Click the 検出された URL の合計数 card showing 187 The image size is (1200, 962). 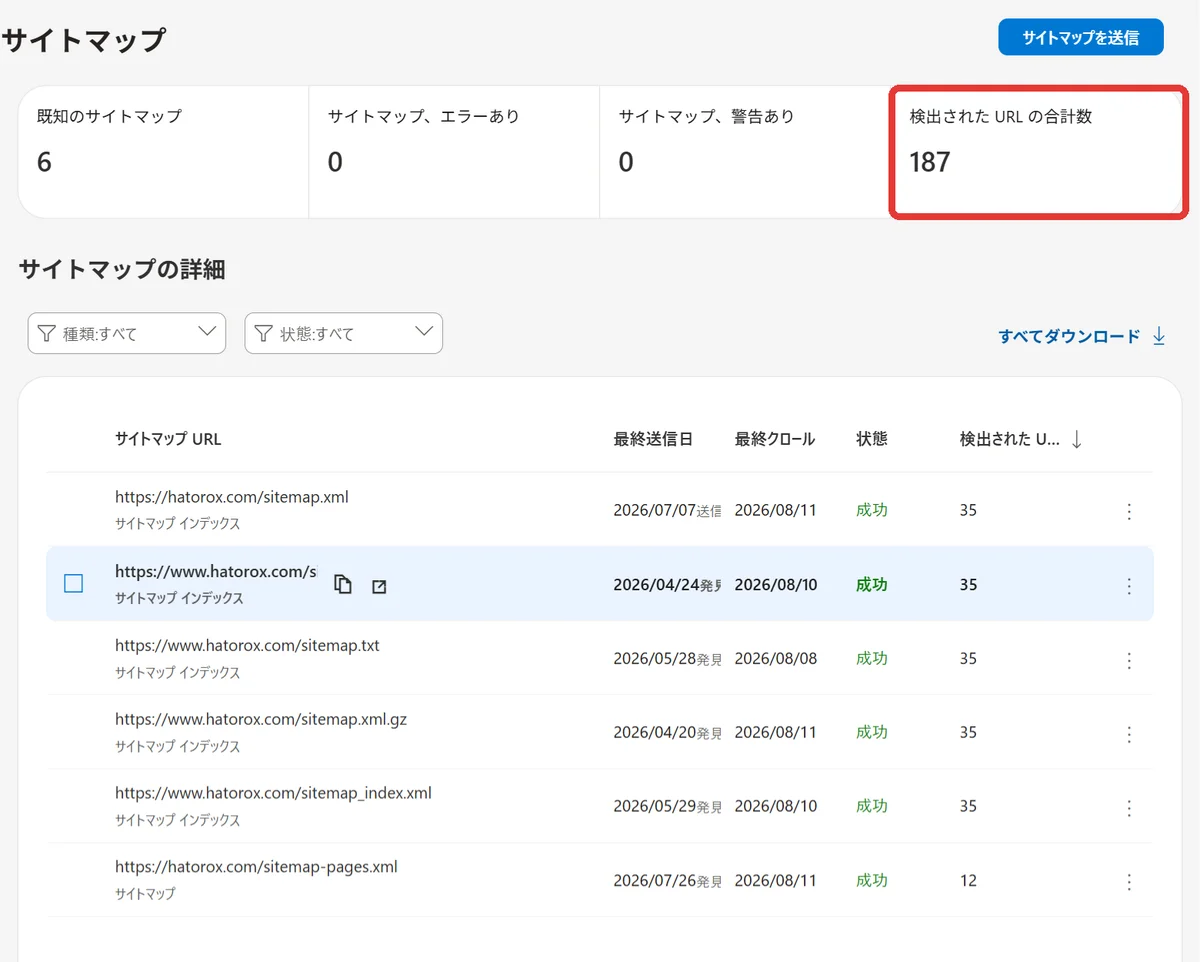(1038, 151)
